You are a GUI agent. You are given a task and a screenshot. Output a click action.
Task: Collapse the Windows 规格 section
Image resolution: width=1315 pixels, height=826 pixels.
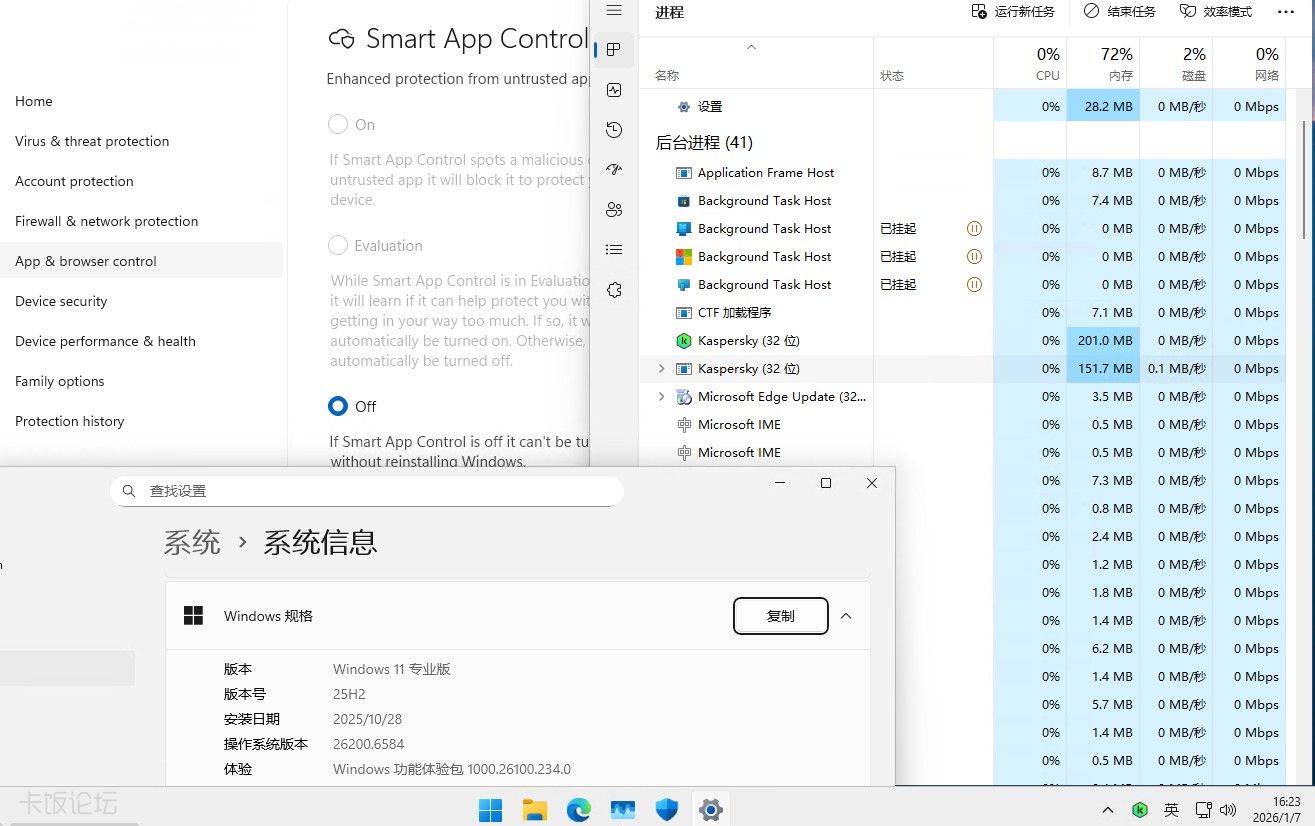tap(846, 616)
